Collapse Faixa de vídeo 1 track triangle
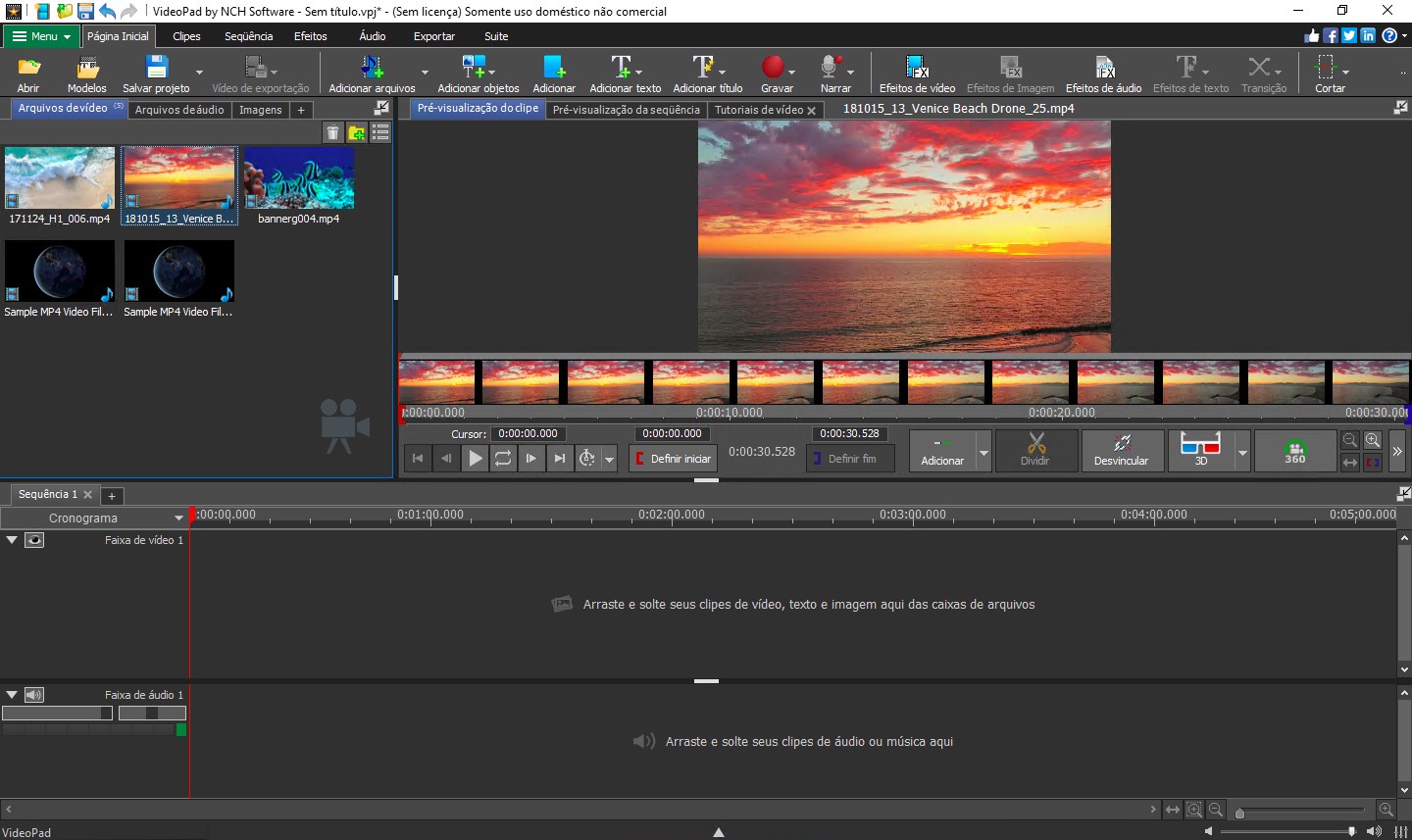This screenshot has height=840, width=1412. tap(12, 540)
